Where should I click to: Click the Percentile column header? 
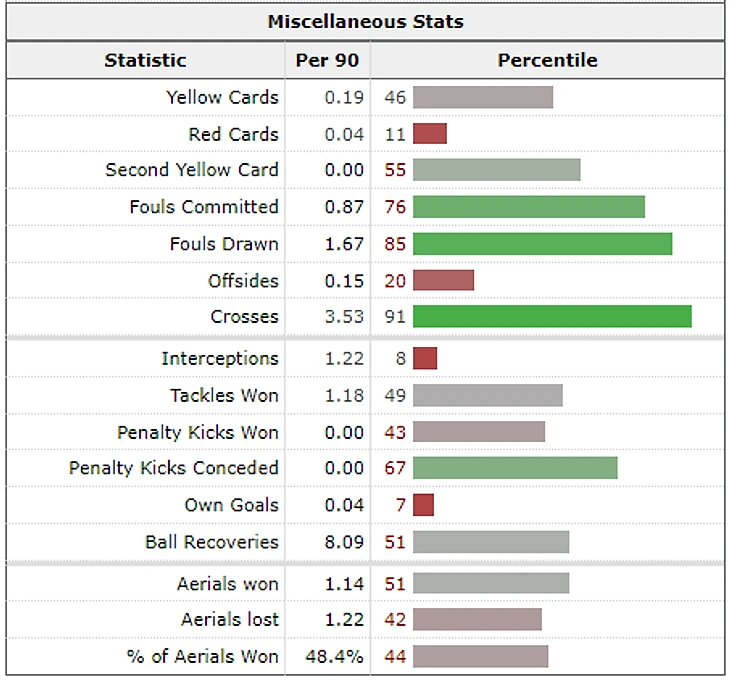tap(547, 60)
